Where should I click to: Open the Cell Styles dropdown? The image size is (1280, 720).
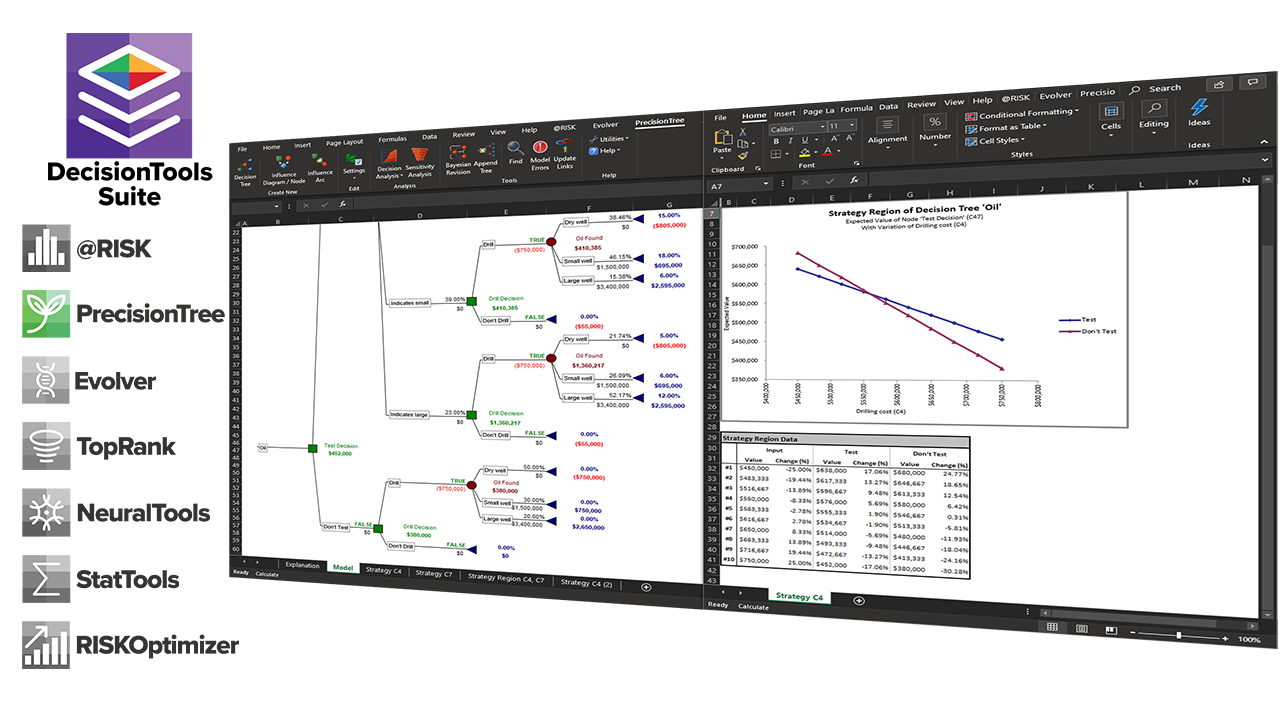994,140
